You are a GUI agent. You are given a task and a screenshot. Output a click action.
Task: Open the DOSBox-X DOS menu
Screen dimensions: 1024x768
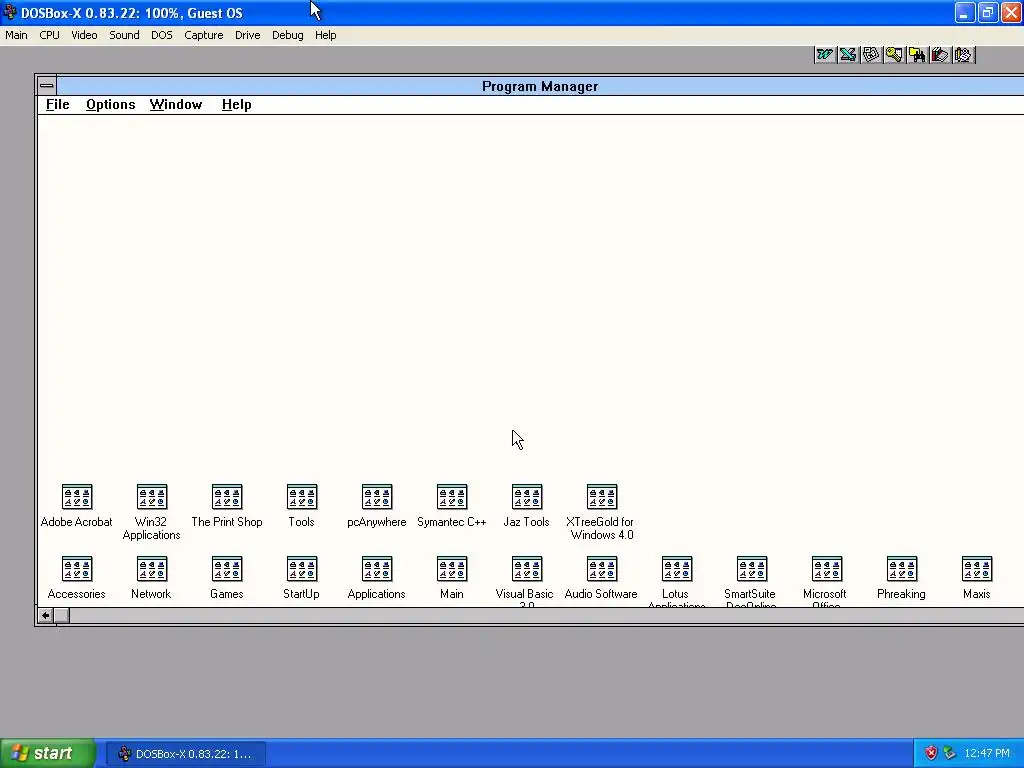click(162, 35)
